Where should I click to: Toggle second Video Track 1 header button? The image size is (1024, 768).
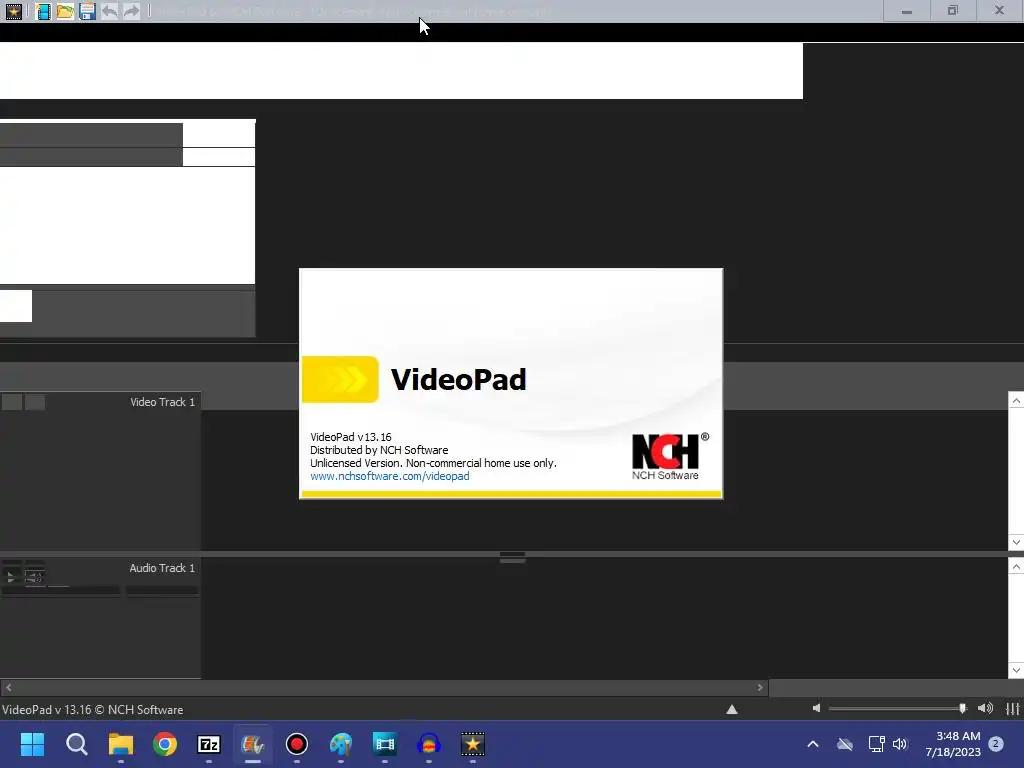[35, 402]
